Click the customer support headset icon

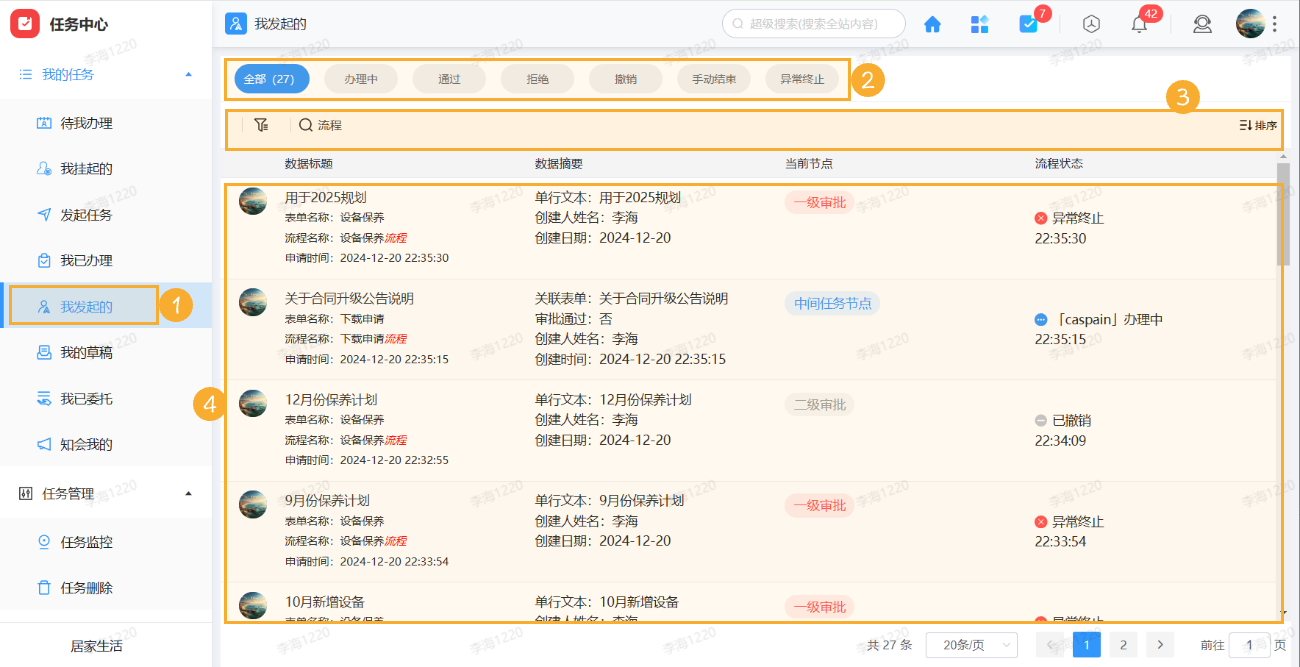1202,23
